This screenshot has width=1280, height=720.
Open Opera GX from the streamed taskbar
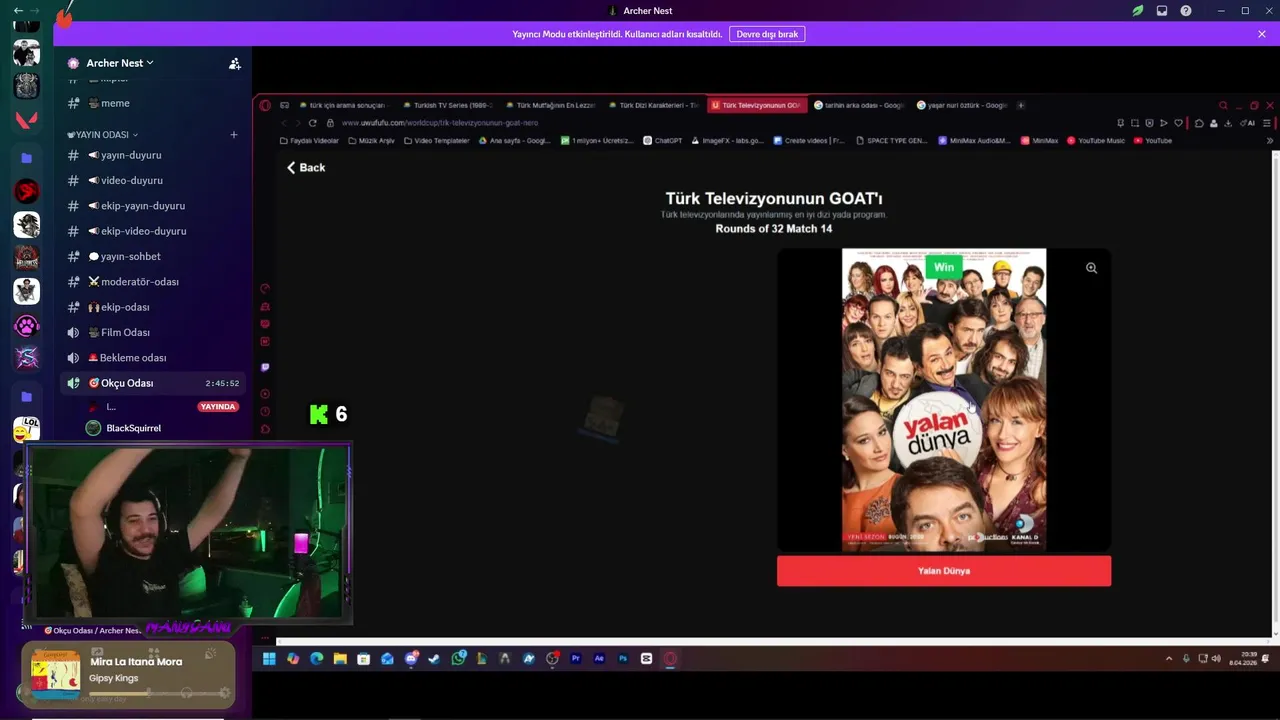670,659
